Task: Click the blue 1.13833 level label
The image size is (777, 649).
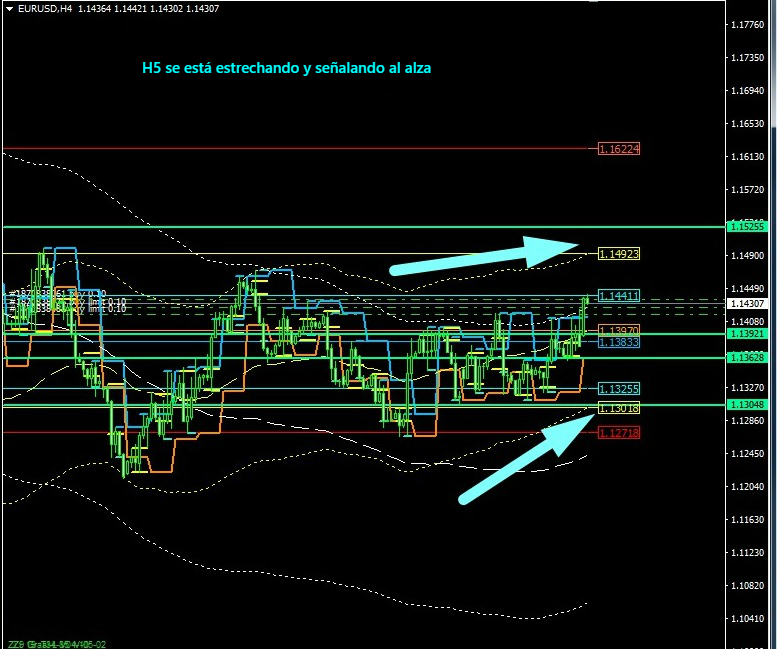Action: [x=619, y=342]
